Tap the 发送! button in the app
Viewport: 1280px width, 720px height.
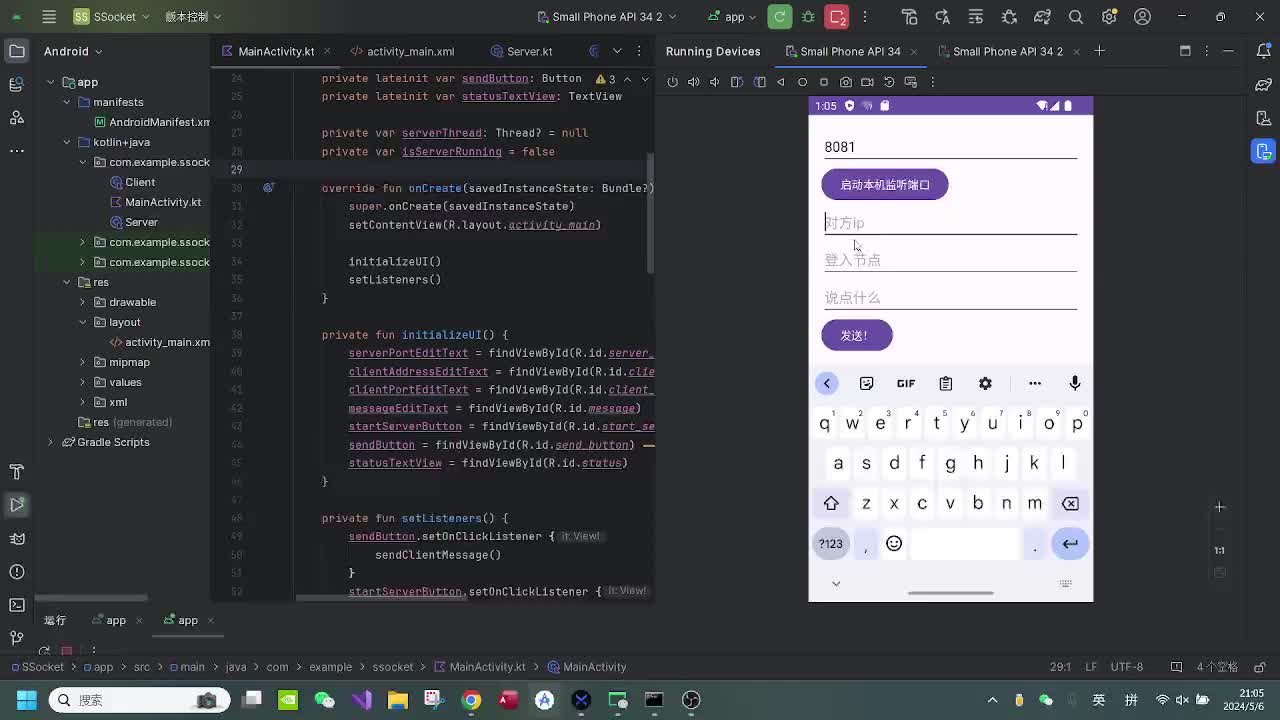tap(856, 336)
